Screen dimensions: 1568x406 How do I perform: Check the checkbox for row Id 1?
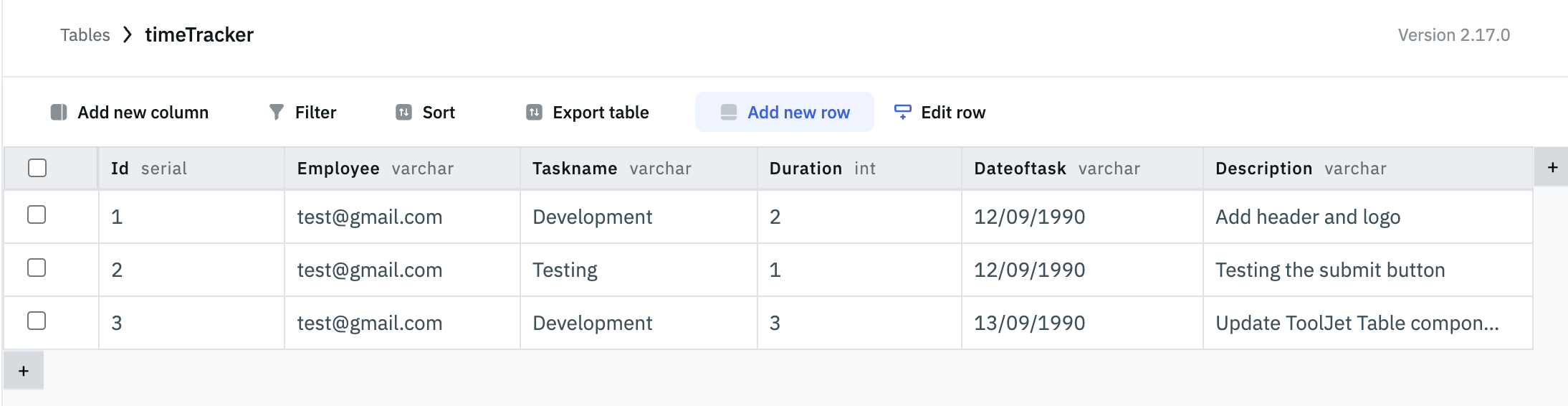[x=37, y=215]
